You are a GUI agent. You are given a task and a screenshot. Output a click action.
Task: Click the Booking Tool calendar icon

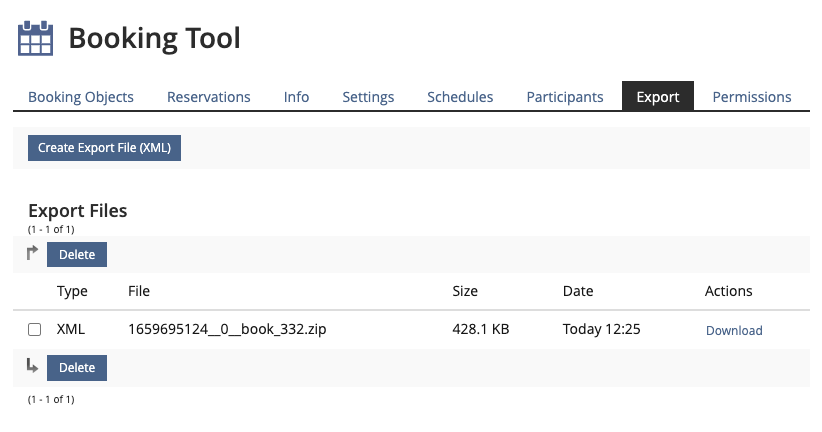pos(35,39)
